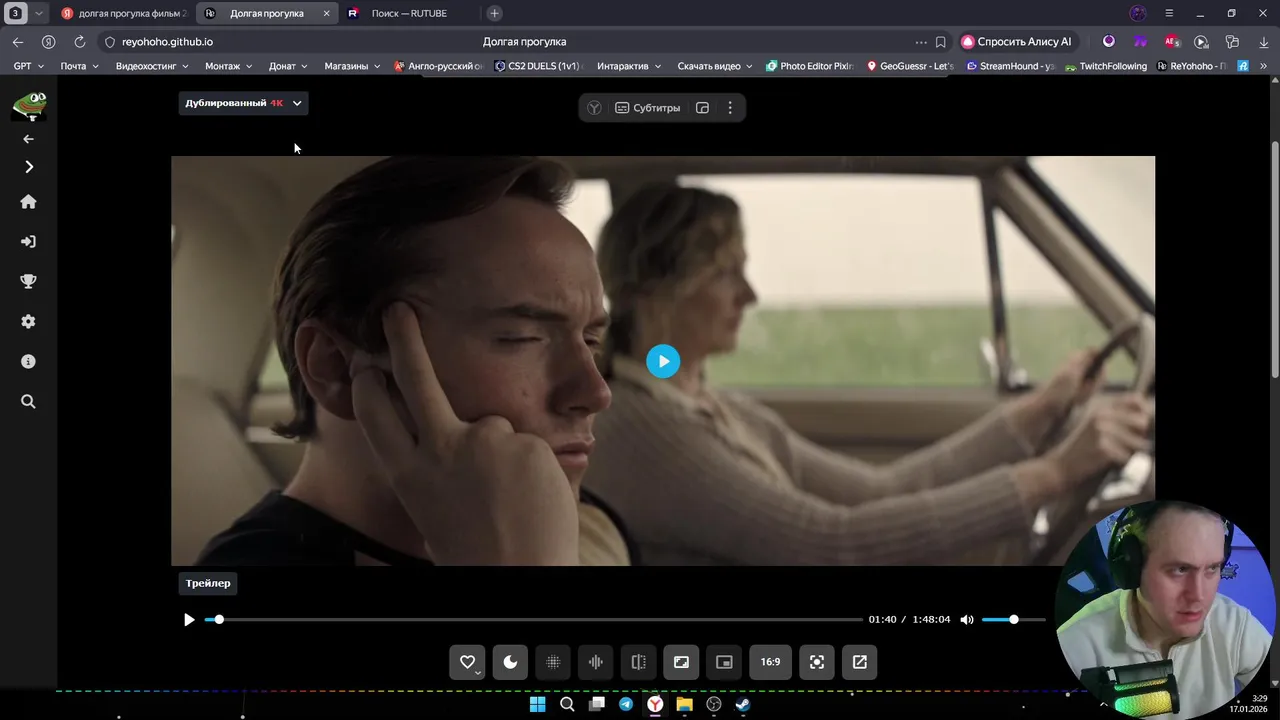Expand the Магазины bookmarks folder

(x=352, y=66)
